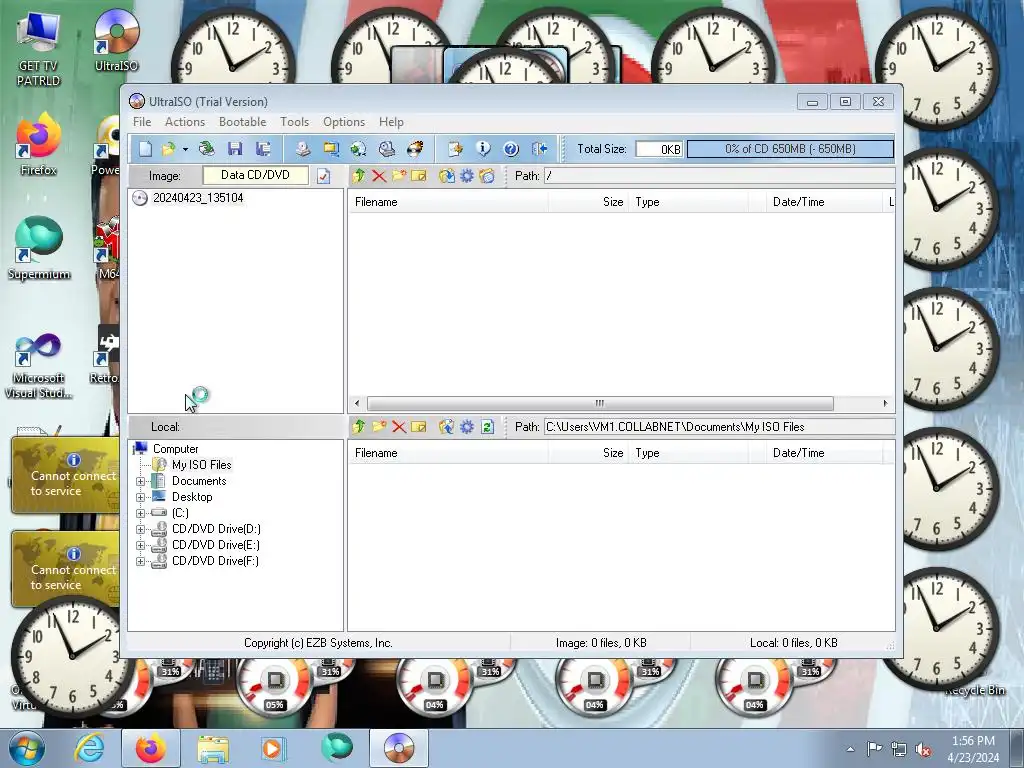Click the Image pane horizontal scrollbar thumb
The width and height of the screenshot is (1024, 768).
(x=600, y=403)
